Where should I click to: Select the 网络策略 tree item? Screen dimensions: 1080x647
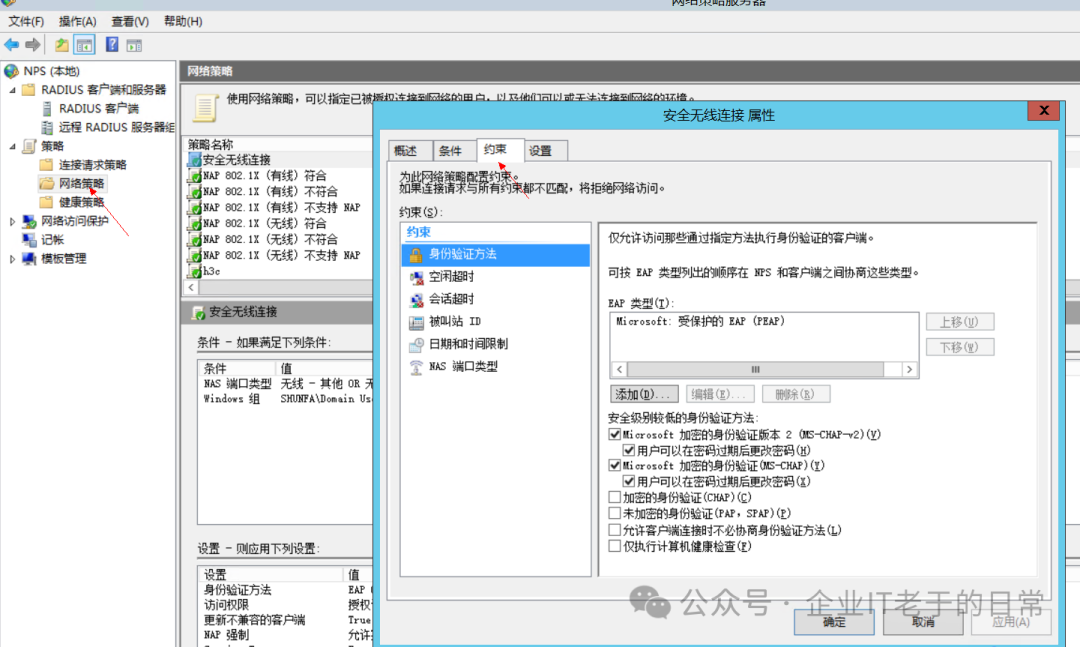[81, 183]
